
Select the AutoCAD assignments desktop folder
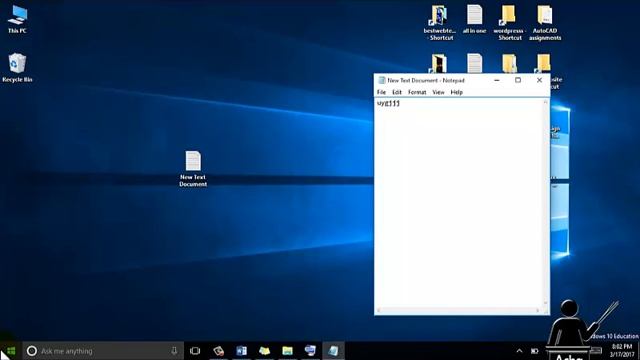545,23
